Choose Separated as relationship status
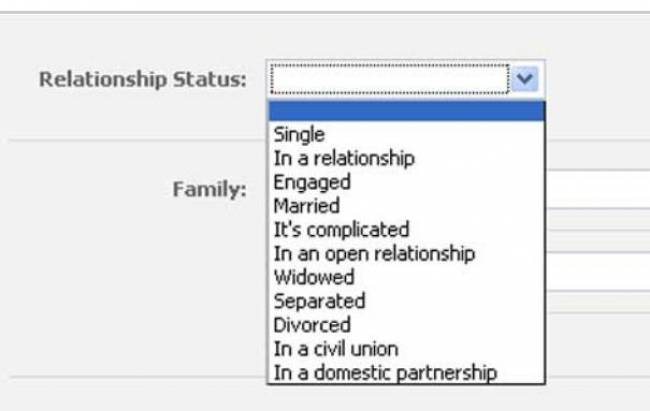 [319, 301]
